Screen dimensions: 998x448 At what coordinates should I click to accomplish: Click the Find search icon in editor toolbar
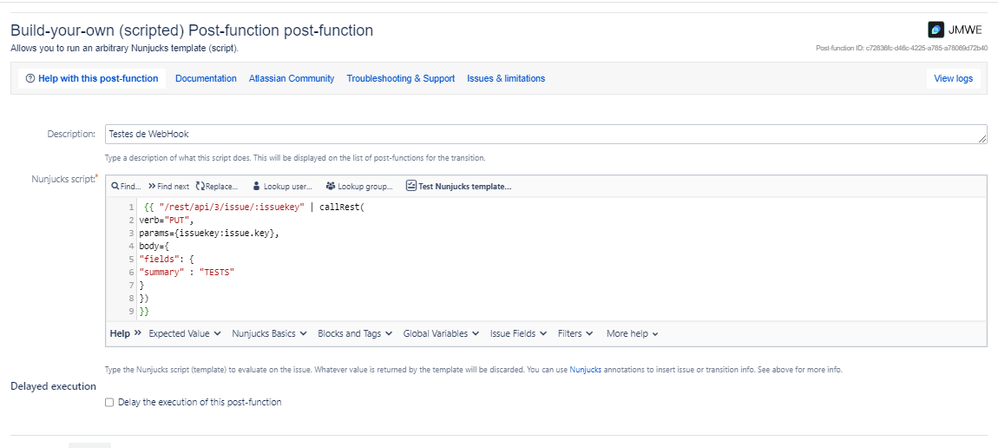coord(115,186)
